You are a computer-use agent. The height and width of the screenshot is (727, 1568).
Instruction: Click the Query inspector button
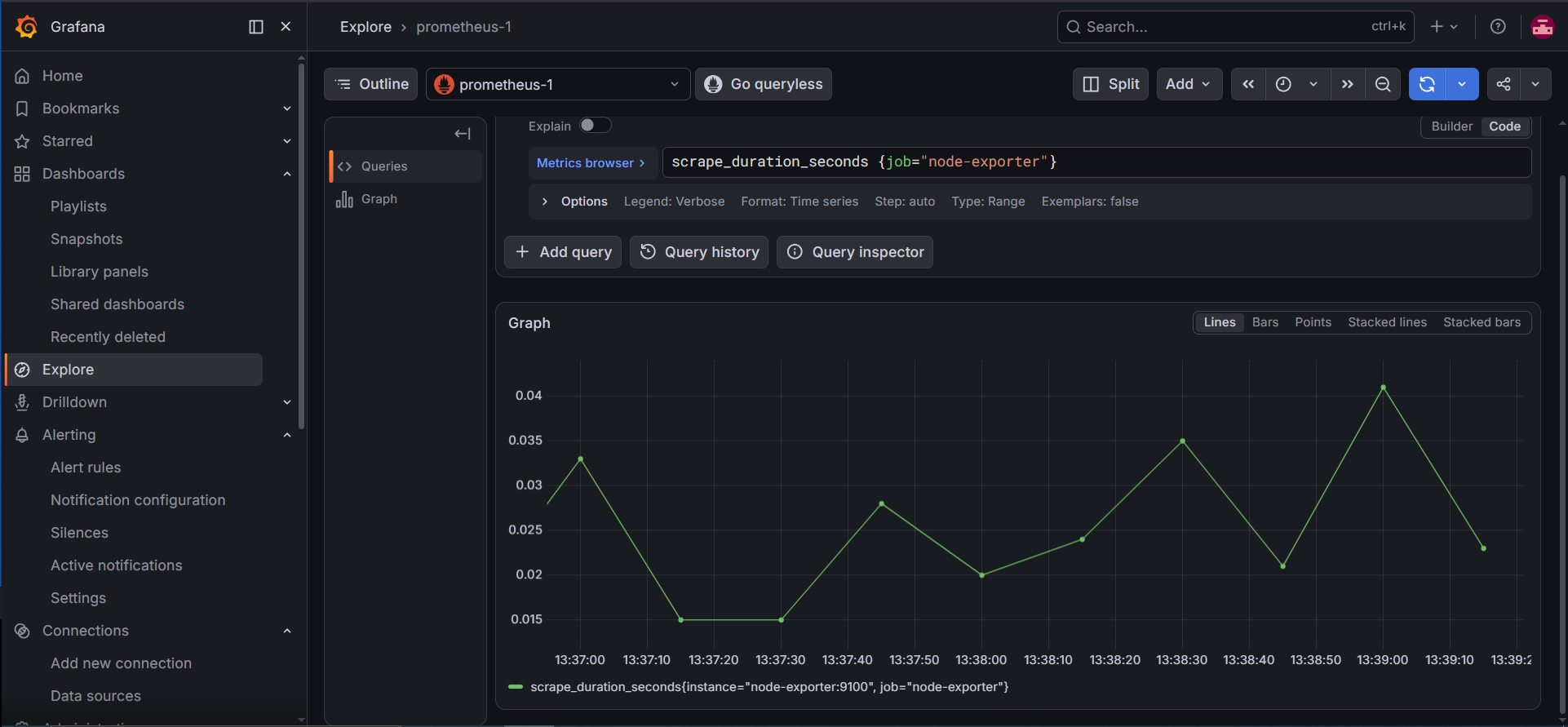[x=855, y=252]
